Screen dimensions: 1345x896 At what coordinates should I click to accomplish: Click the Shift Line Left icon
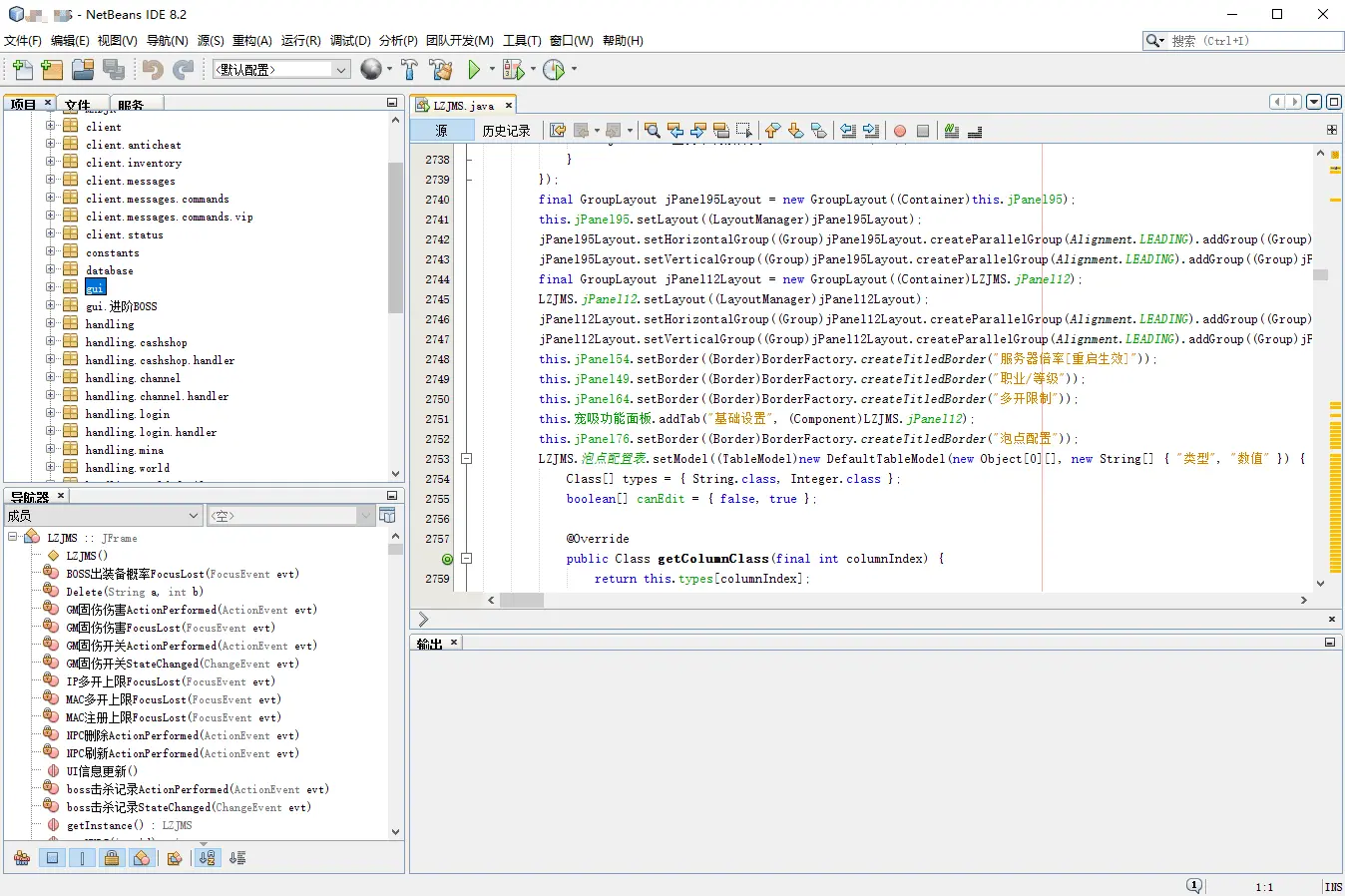tap(848, 131)
